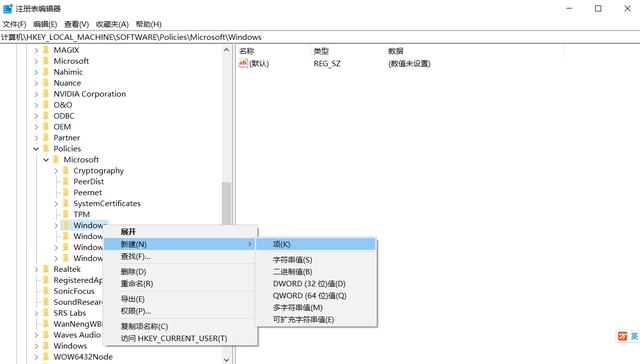Click the string value icon of (默认)
Screen dimensions: 640x364
tap(243, 63)
